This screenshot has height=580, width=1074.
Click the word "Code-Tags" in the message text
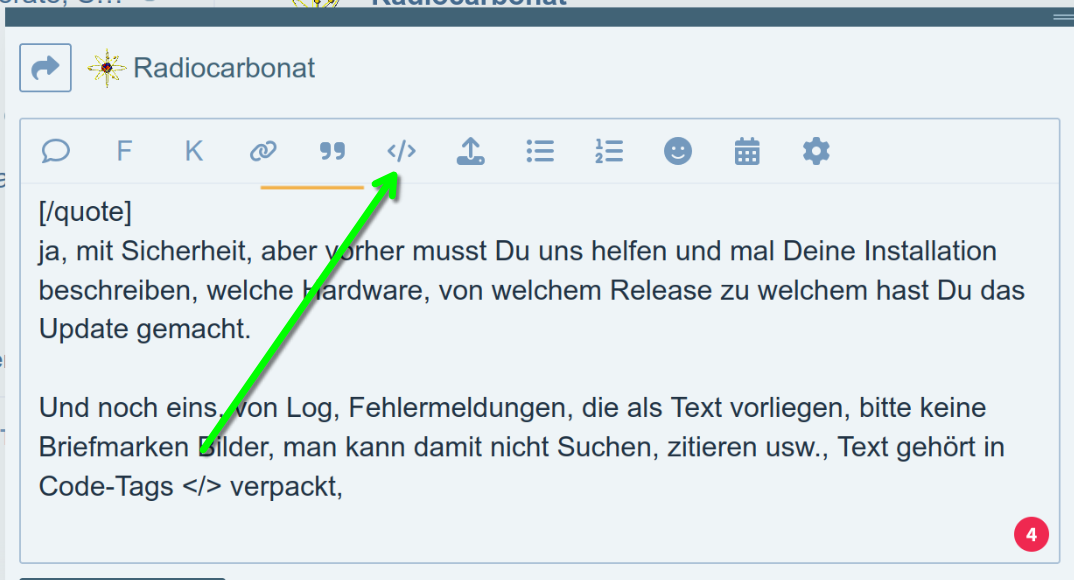click(x=106, y=486)
